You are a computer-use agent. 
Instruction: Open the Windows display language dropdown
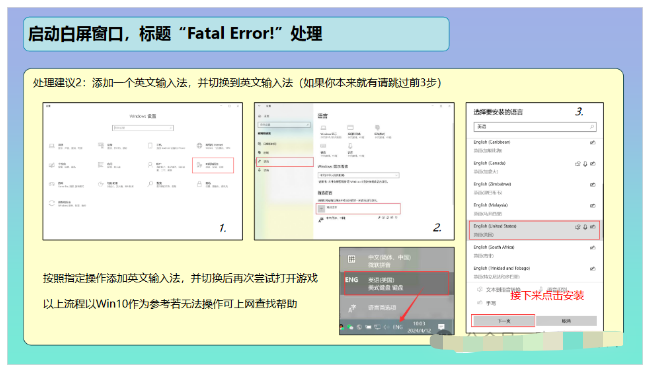click(x=358, y=175)
